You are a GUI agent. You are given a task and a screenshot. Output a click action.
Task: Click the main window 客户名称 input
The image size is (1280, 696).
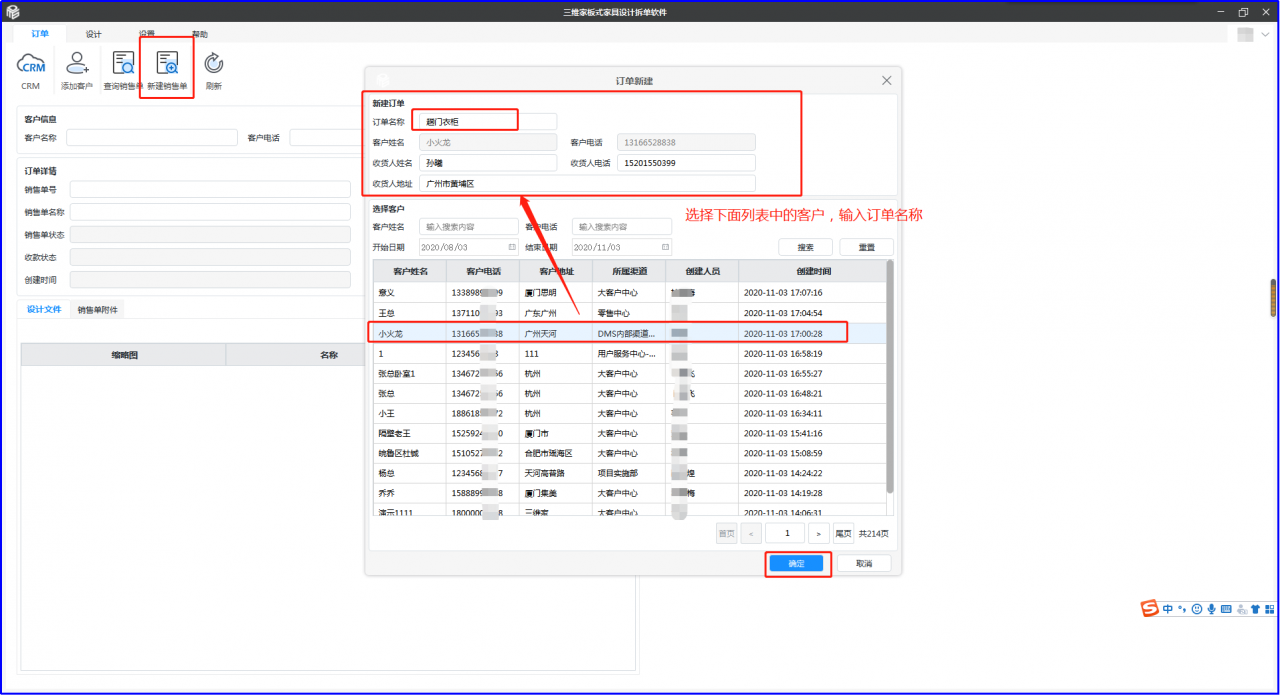coord(152,138)
